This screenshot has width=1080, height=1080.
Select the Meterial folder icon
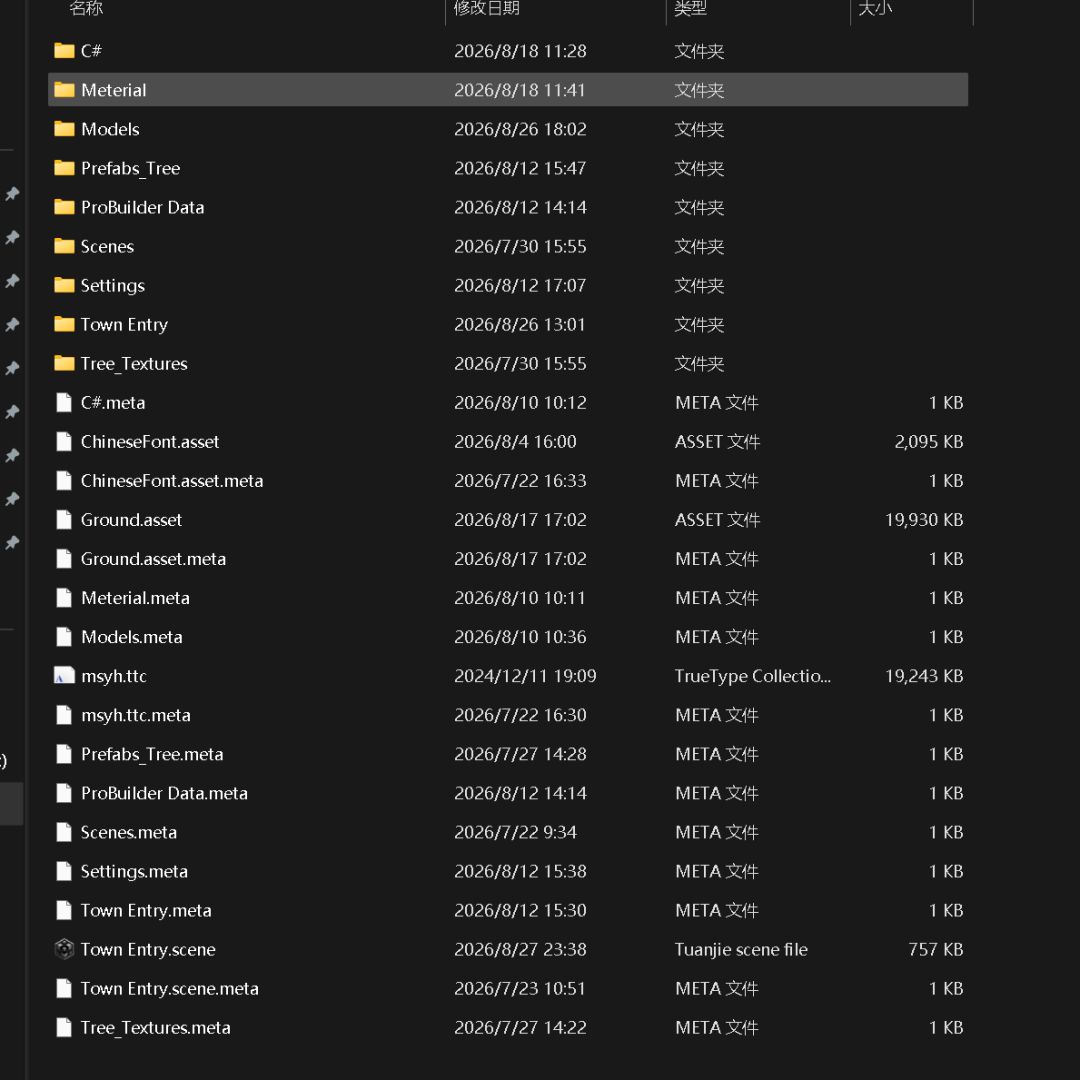64,90
